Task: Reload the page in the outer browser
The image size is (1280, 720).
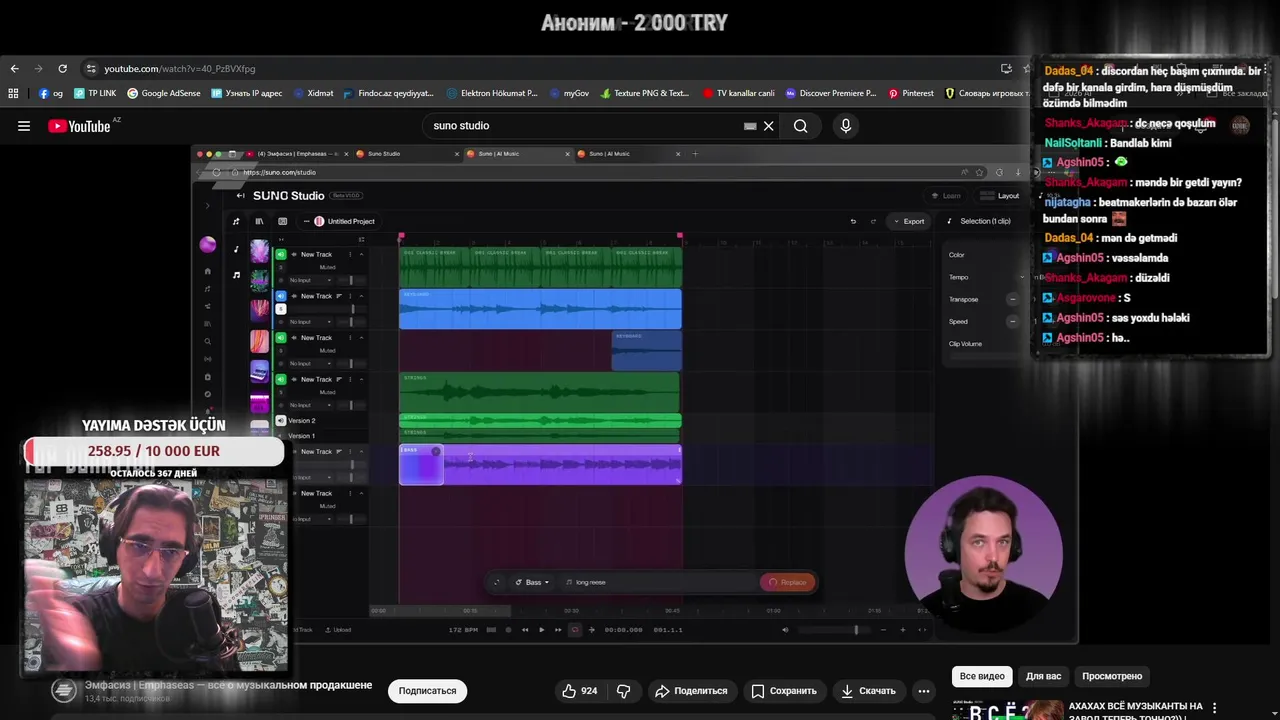Action: (62, 69)
